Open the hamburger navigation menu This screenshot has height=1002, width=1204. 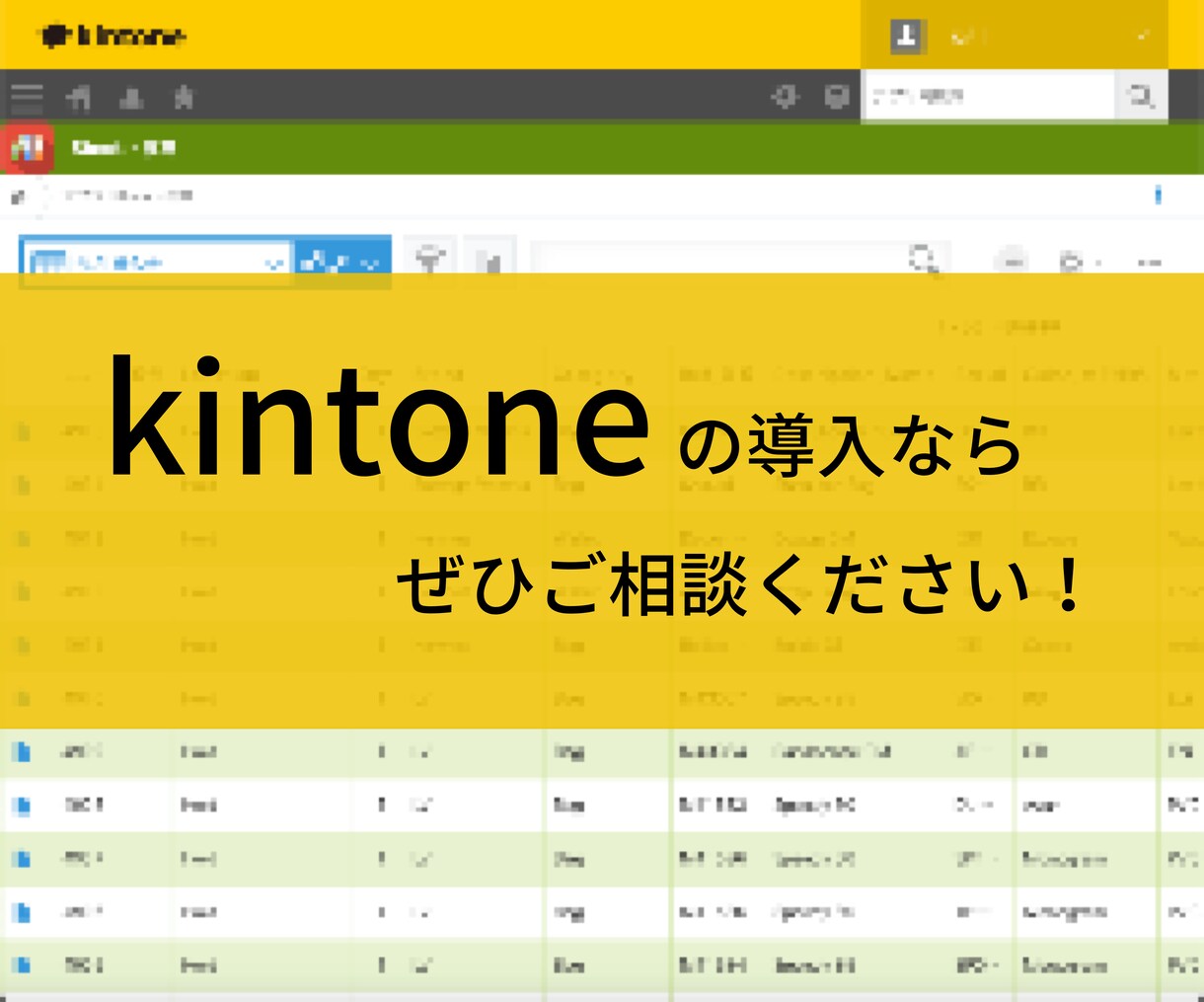27,97
